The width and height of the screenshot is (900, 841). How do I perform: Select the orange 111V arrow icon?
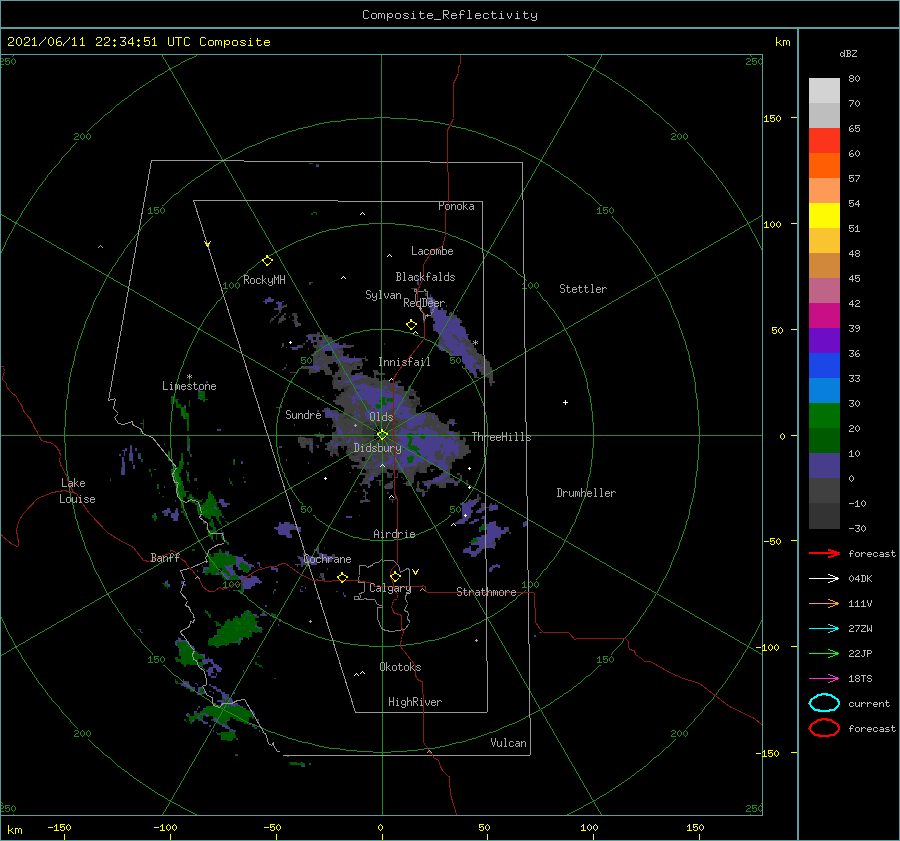pyautogui.click(x=824, y=603)
